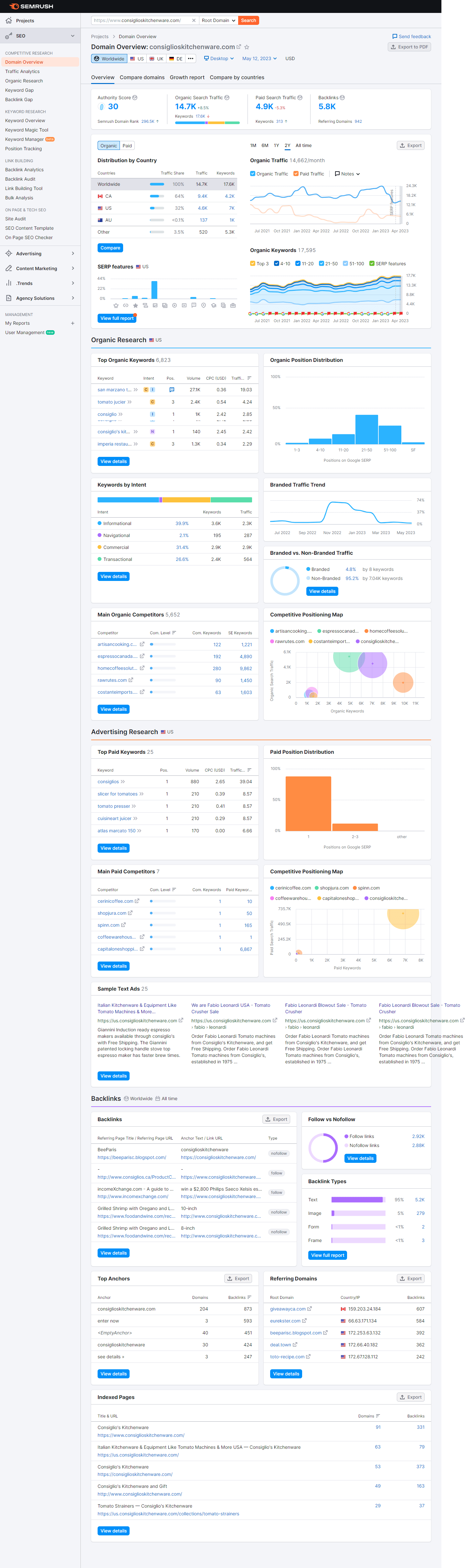Click the Content Marketing pencil icon
This screenshot has height=1568, width=465.
[x=8, y=268]
